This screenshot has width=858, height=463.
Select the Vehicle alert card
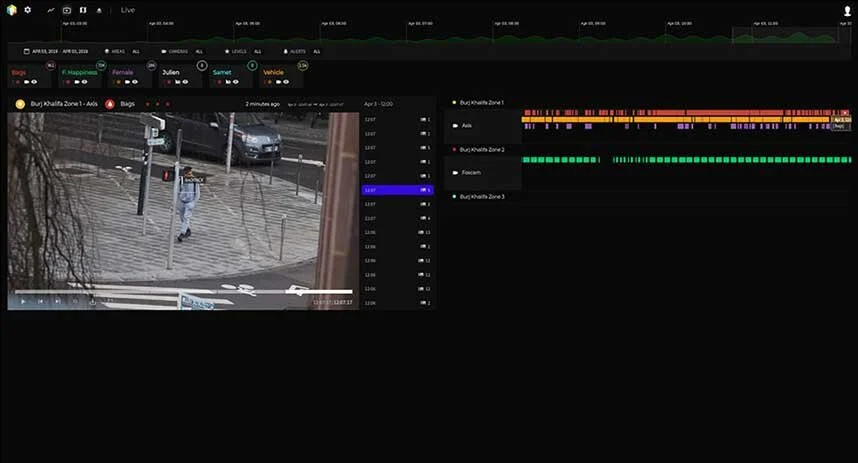click(x=283, y=76)
